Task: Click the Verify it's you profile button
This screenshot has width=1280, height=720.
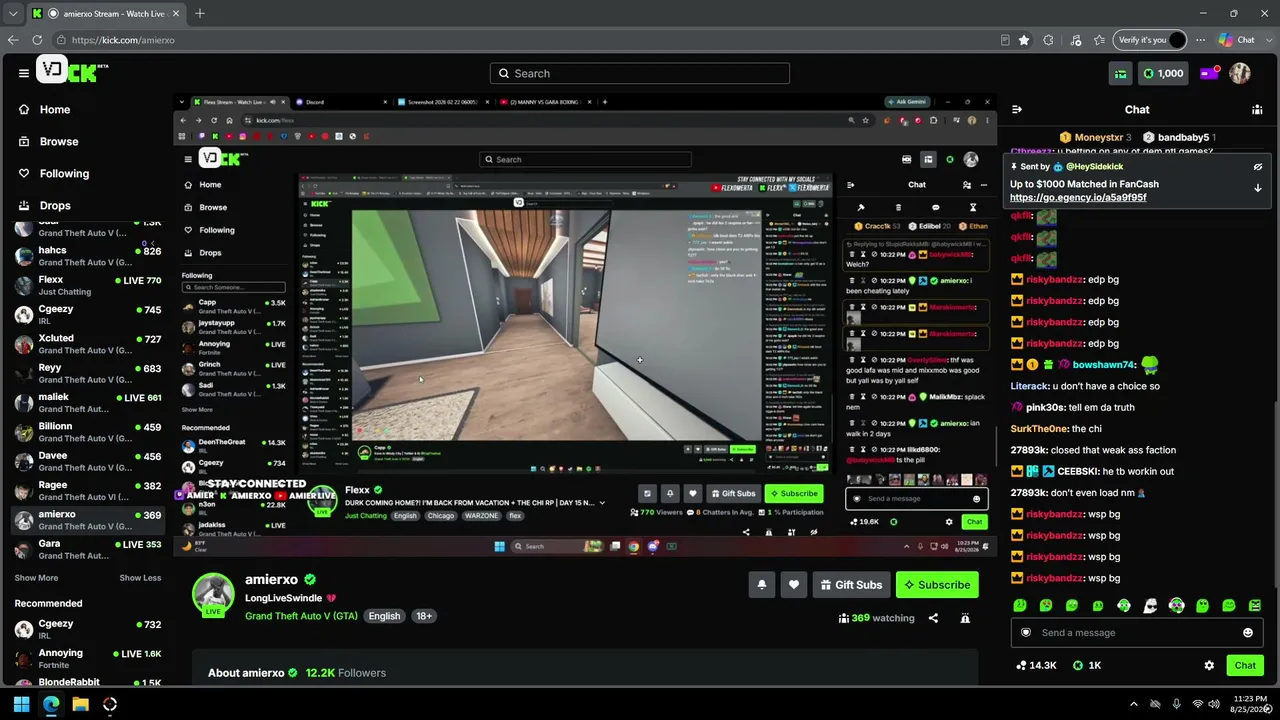Action: pos(1150,40)
